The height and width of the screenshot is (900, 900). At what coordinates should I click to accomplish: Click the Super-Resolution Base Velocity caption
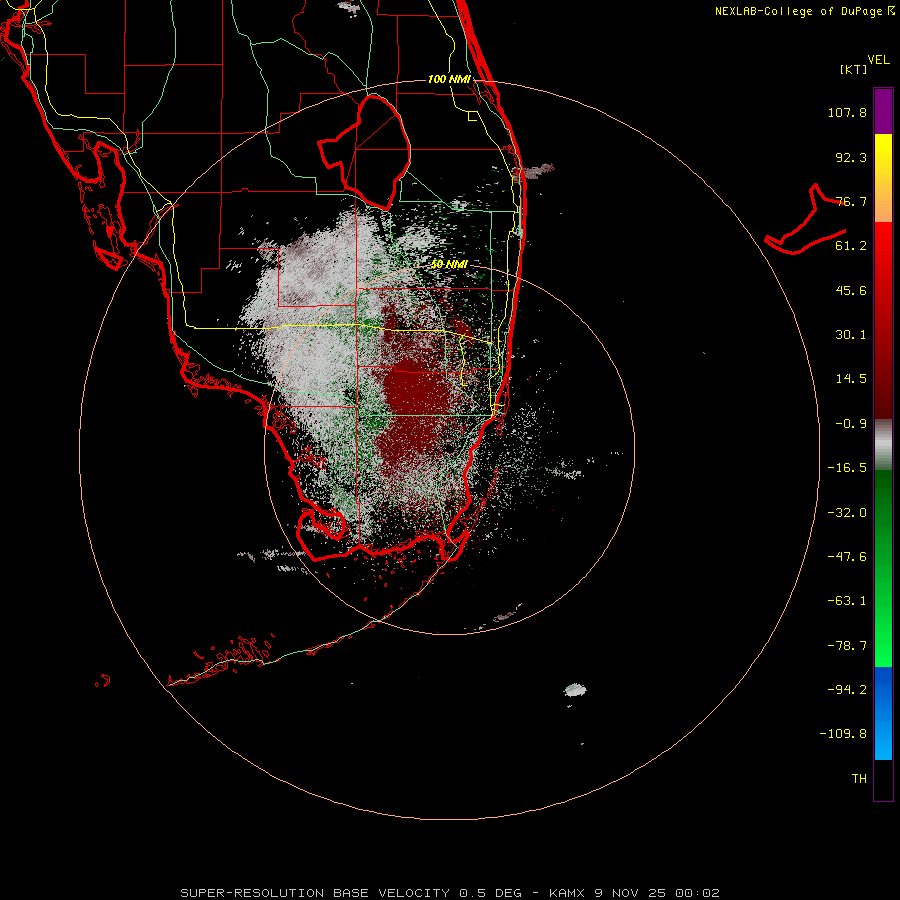449,893
